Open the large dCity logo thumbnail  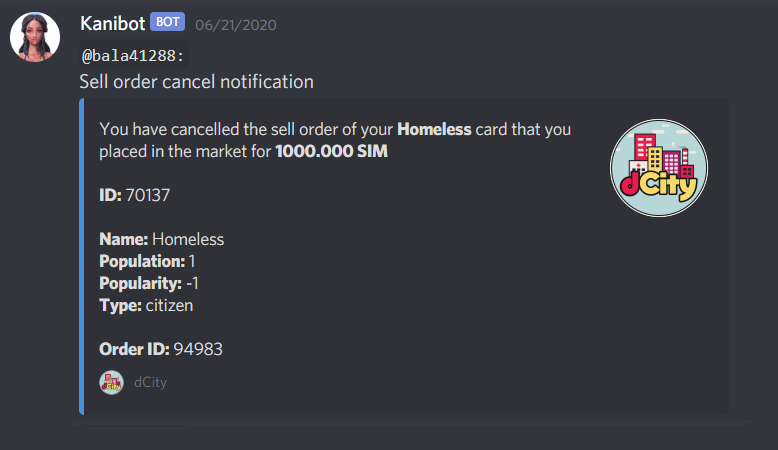coord(658,168)
